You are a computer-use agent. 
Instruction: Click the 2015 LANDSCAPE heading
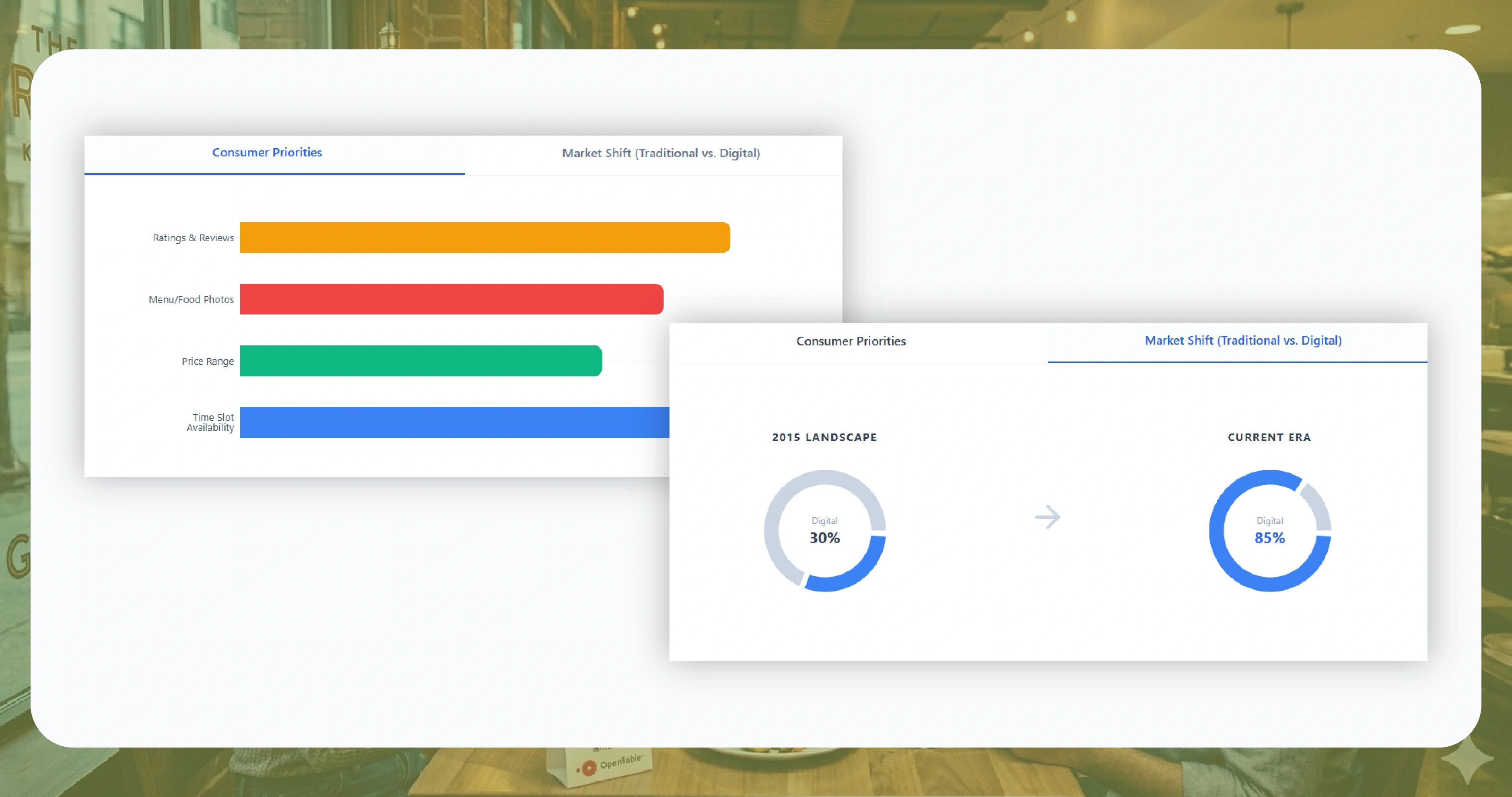pyautogui.click(x=824, y=438)
